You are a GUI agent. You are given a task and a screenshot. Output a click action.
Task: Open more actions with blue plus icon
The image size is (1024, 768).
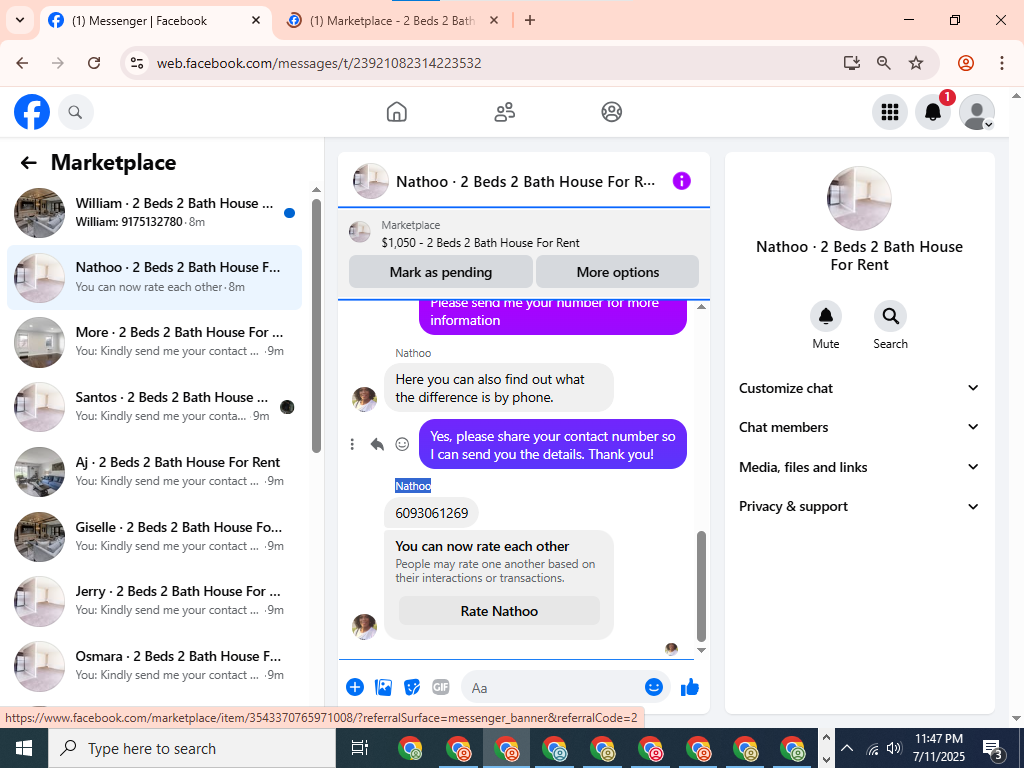355,687
